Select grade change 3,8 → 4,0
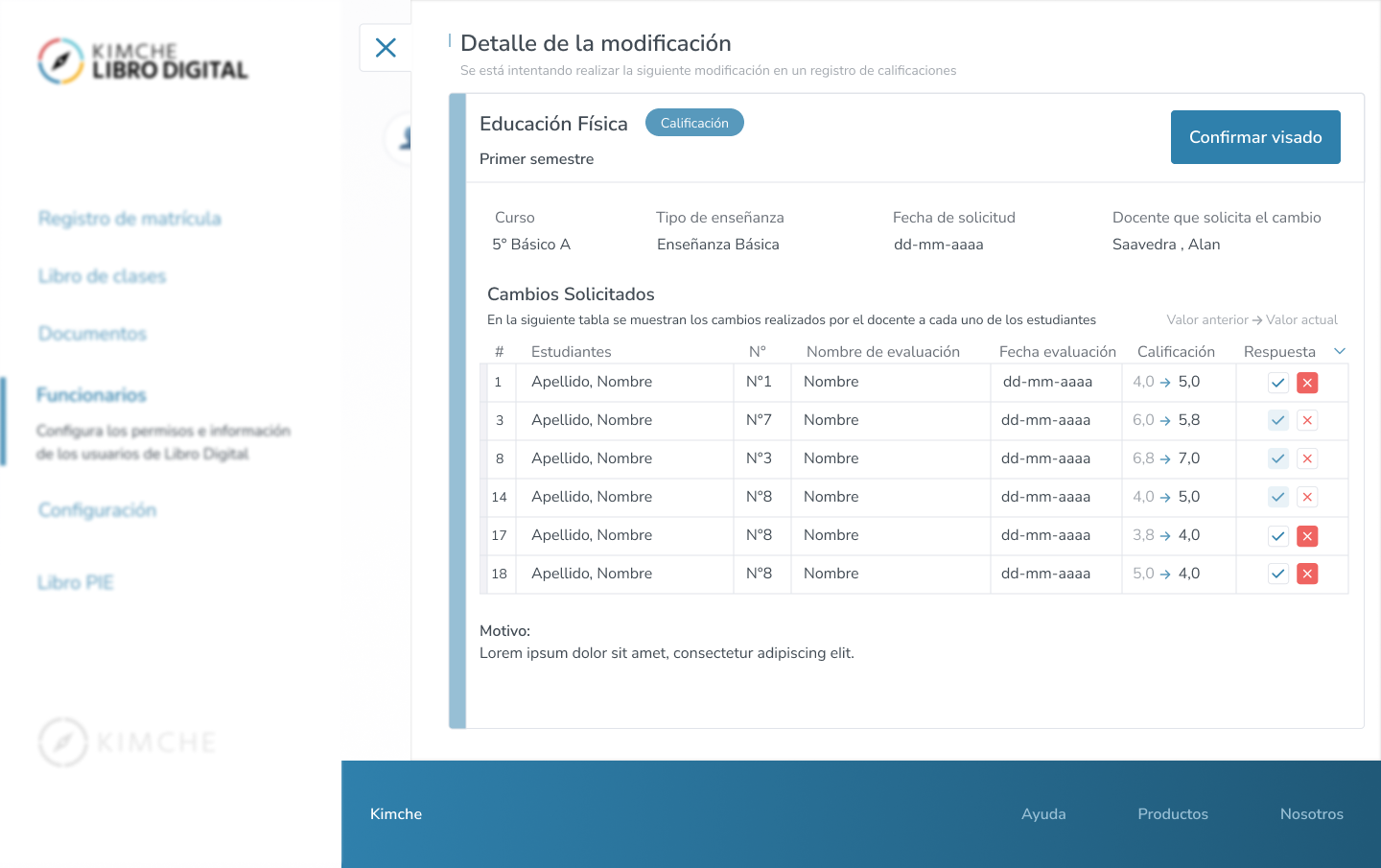 1166,535
